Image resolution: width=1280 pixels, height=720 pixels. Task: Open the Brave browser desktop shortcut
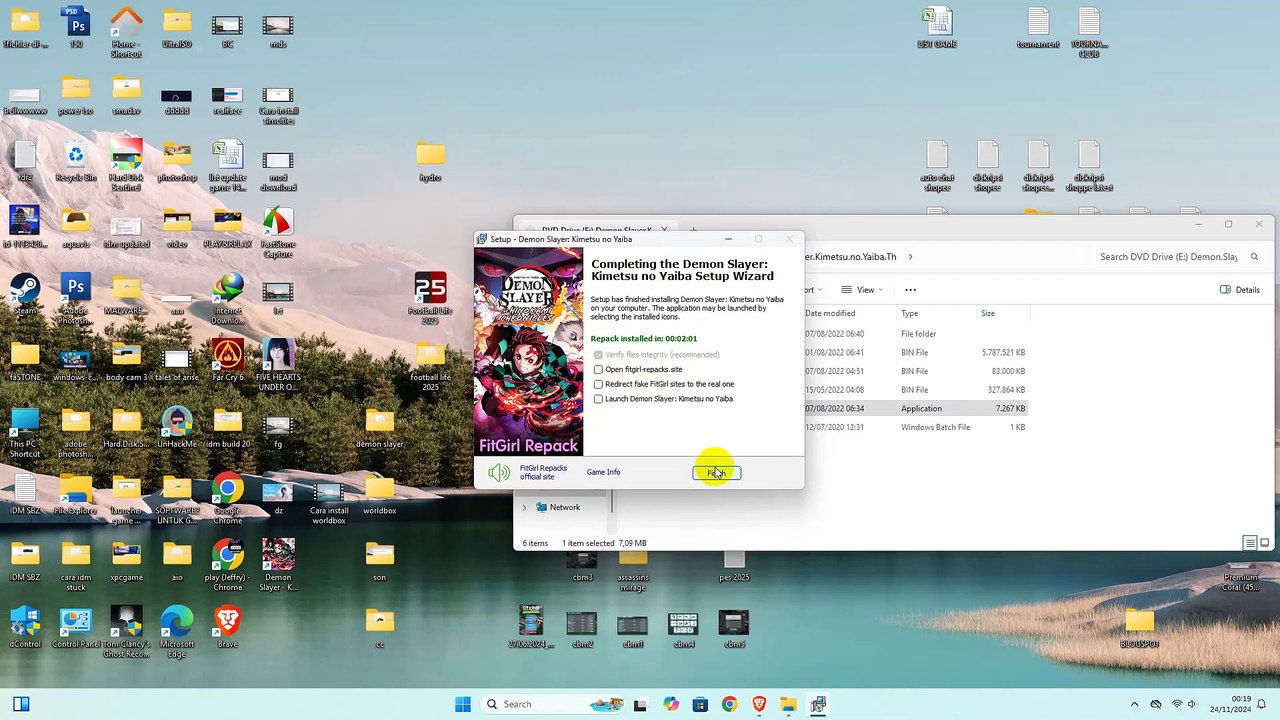(228, 627)
